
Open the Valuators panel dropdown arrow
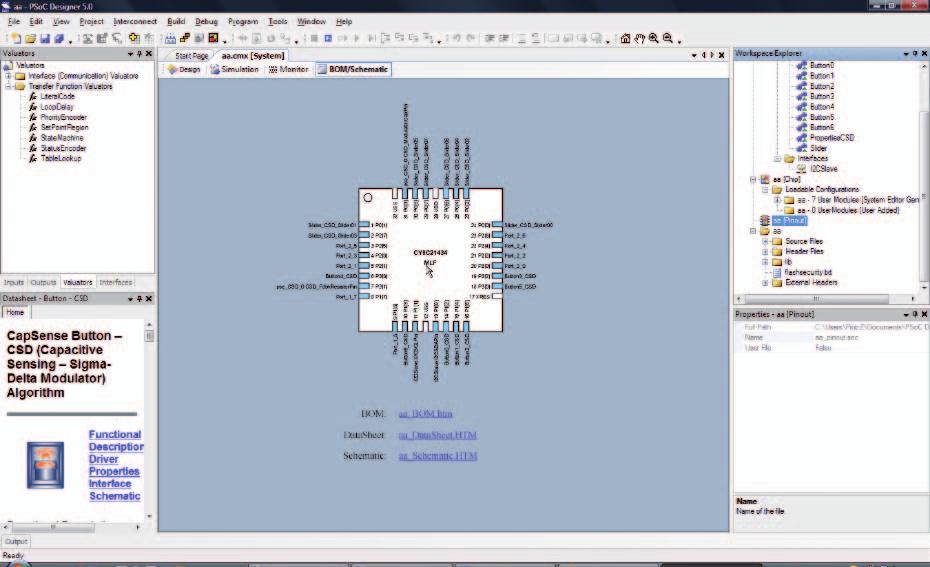click(x=130, y=53)
